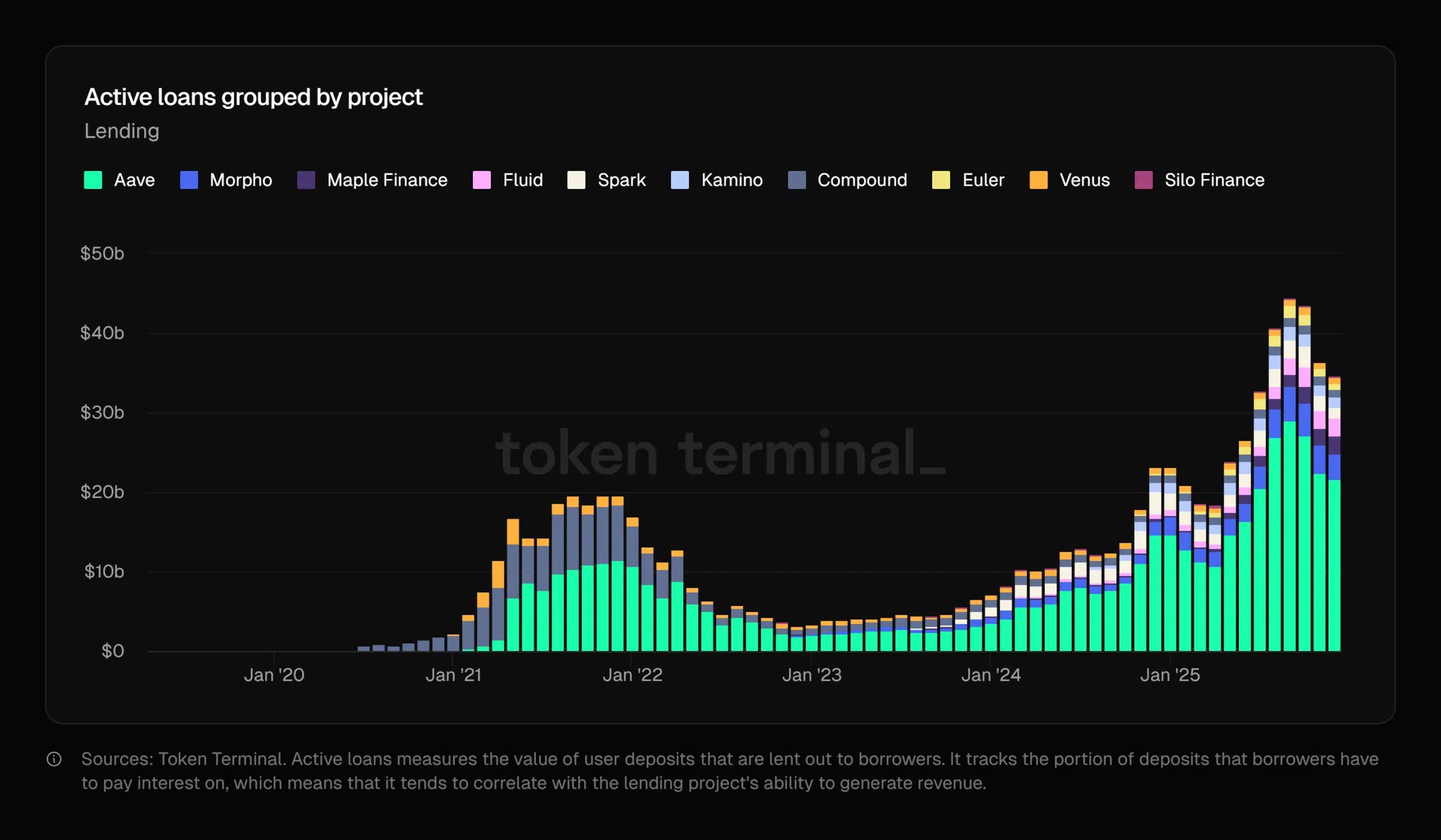
Task: Click the Jan '20 axis label
Action: (274, 675)
